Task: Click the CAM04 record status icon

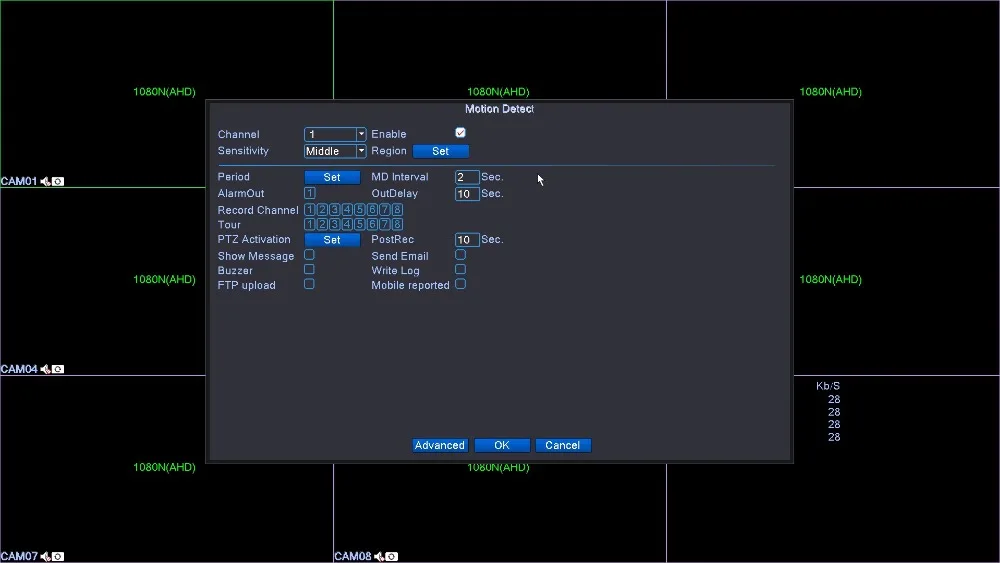Action: 58,369
